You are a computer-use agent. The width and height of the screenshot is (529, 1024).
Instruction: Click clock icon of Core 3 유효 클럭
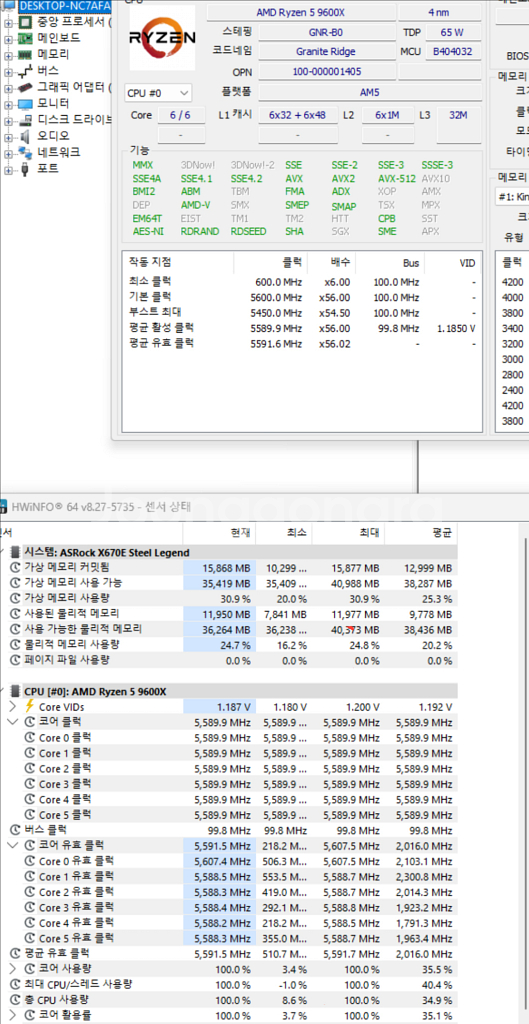(x=29, y=907)
